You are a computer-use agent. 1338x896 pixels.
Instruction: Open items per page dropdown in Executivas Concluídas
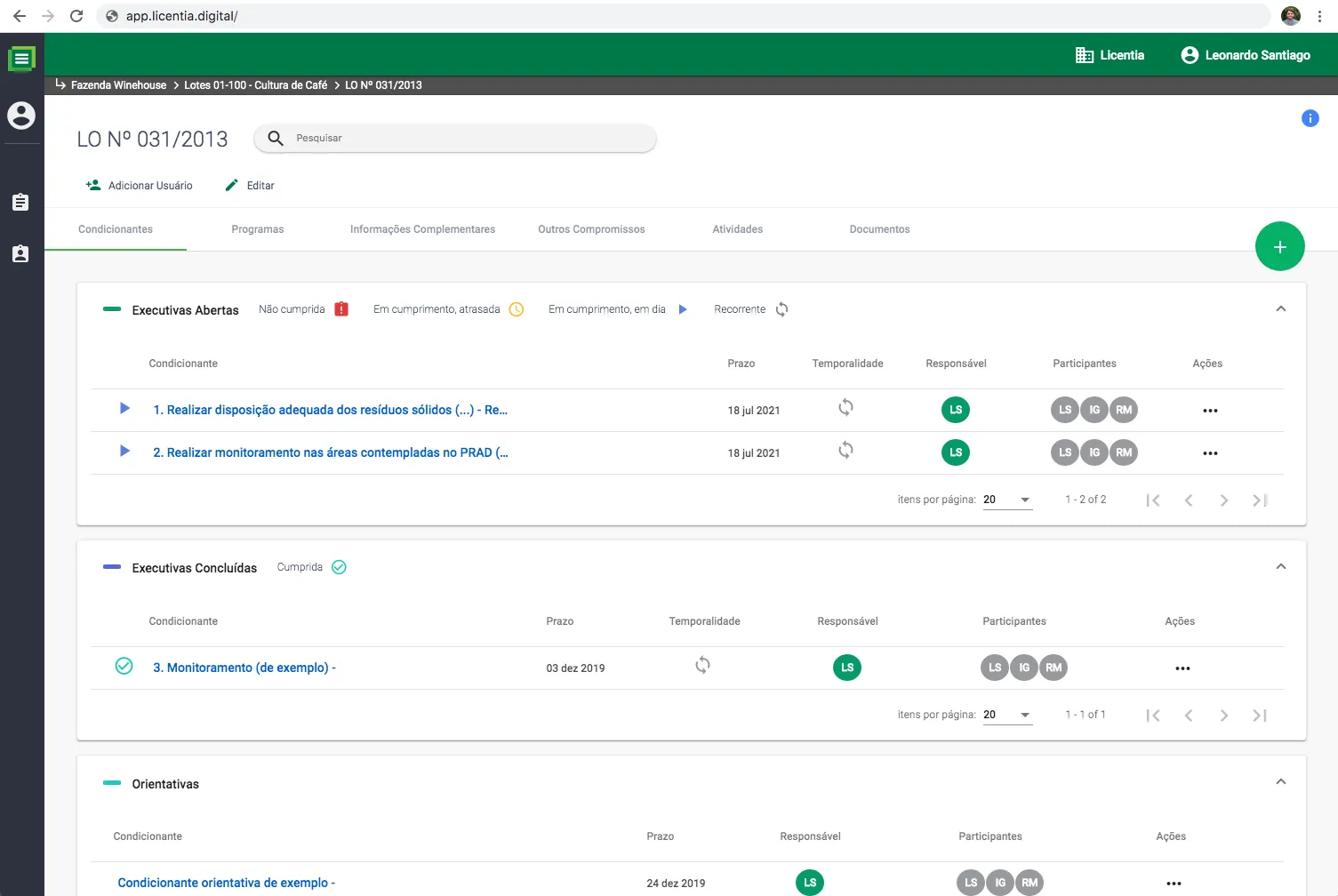click(1007, 715)
